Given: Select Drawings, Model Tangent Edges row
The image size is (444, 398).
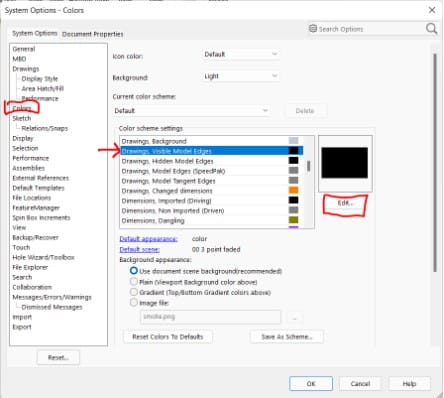Looking at the screenshot, I should pos(212,181).
